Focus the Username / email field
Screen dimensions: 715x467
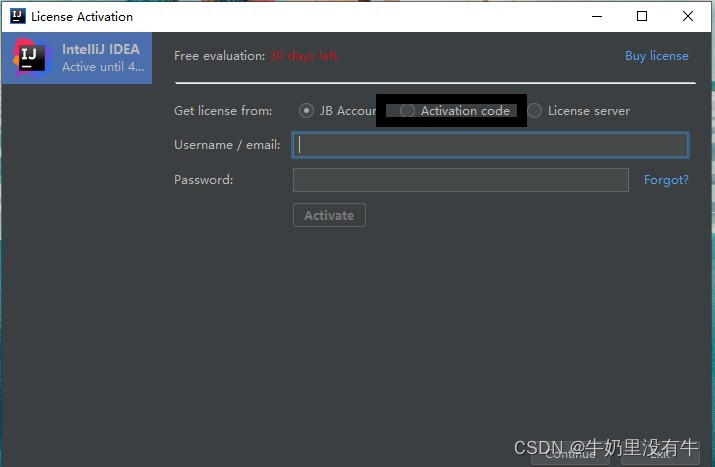click(x=490, y=145)
